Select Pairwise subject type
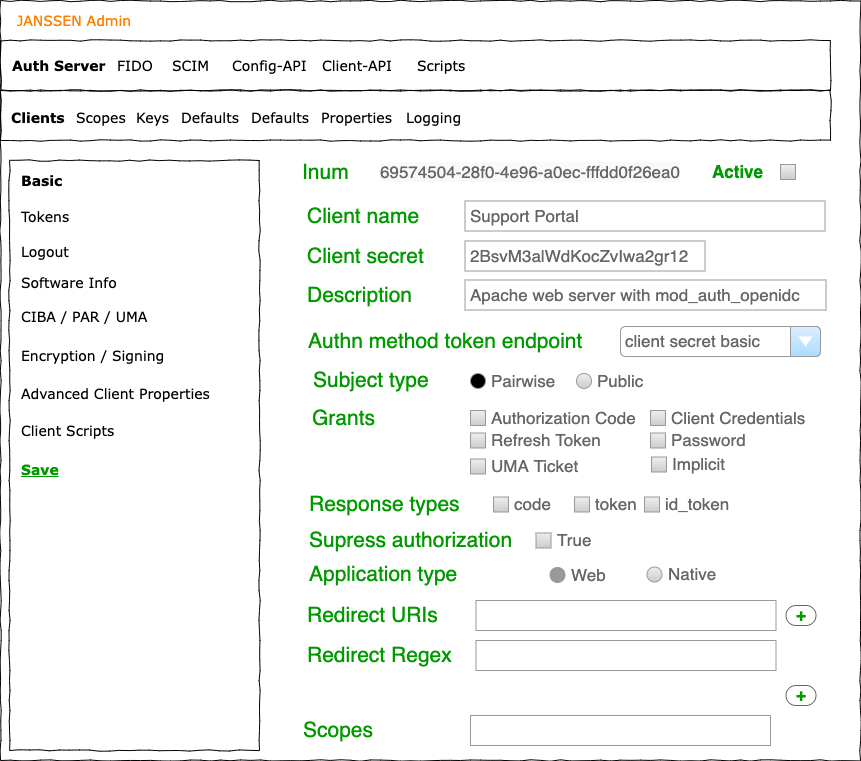The height and width of the screenshot is (761, 861). [x=478, y=381]
